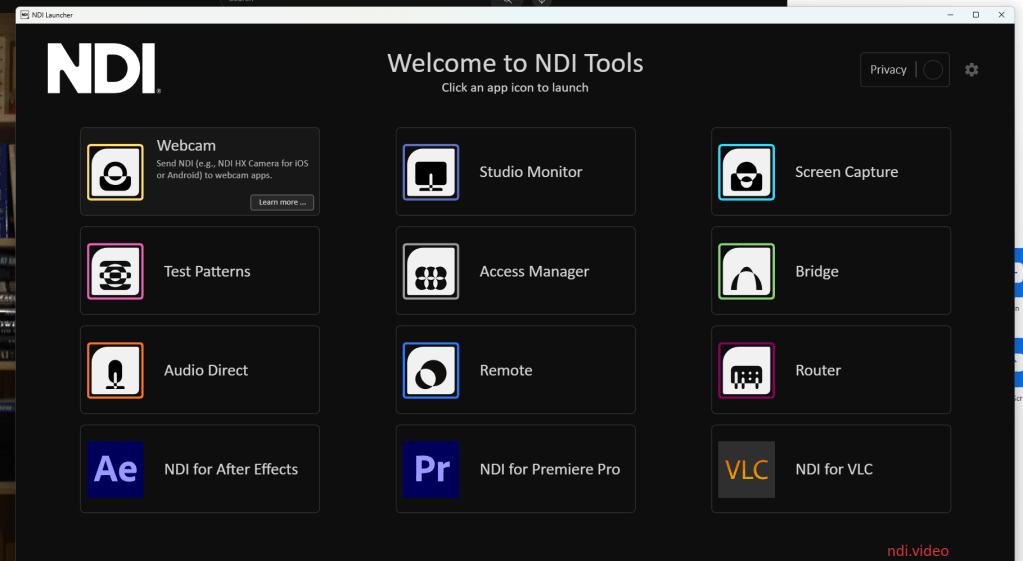Click the Audio Direct label

(206, 371)
